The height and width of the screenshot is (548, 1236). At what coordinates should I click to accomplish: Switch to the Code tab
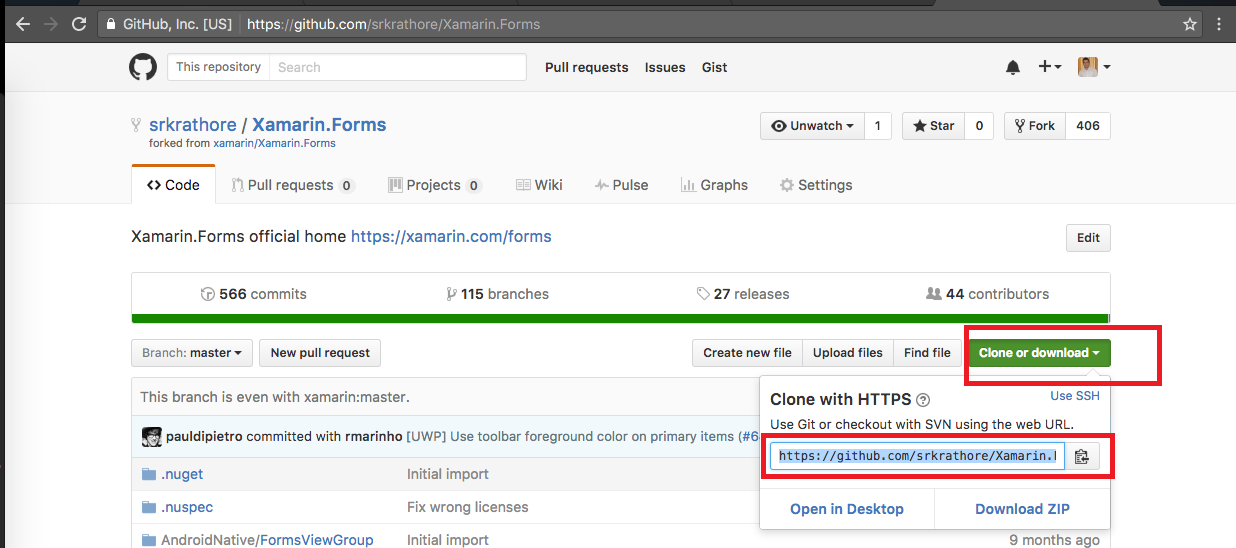(173, 185)
